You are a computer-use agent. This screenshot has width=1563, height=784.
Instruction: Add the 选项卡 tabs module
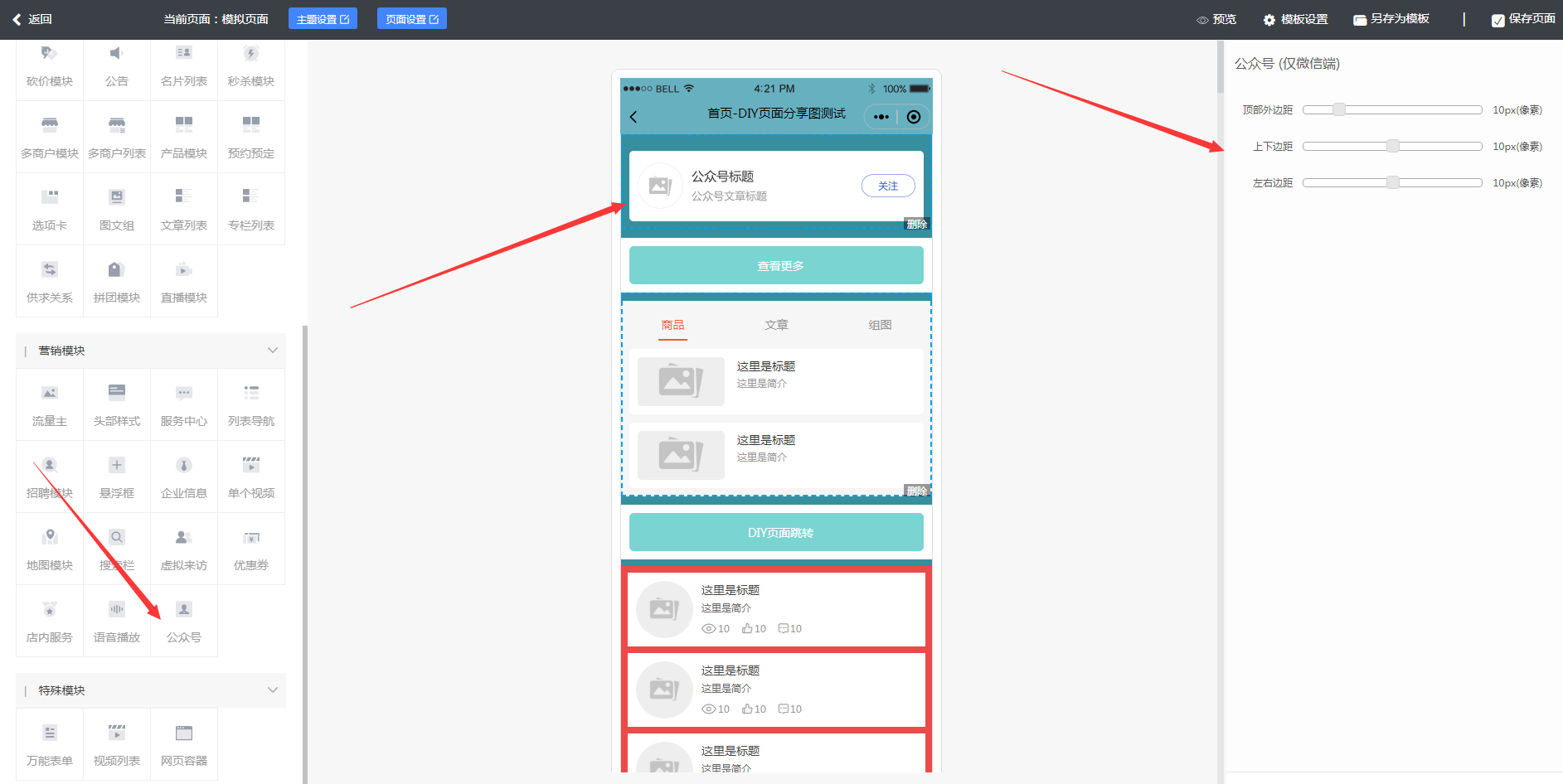click(50, 210)
